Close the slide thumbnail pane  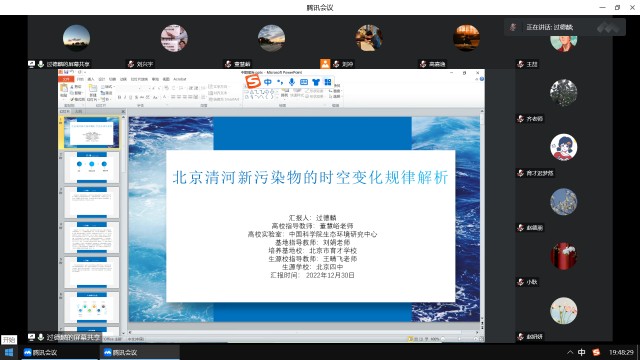pyautogui.click(x=123, y=111)
